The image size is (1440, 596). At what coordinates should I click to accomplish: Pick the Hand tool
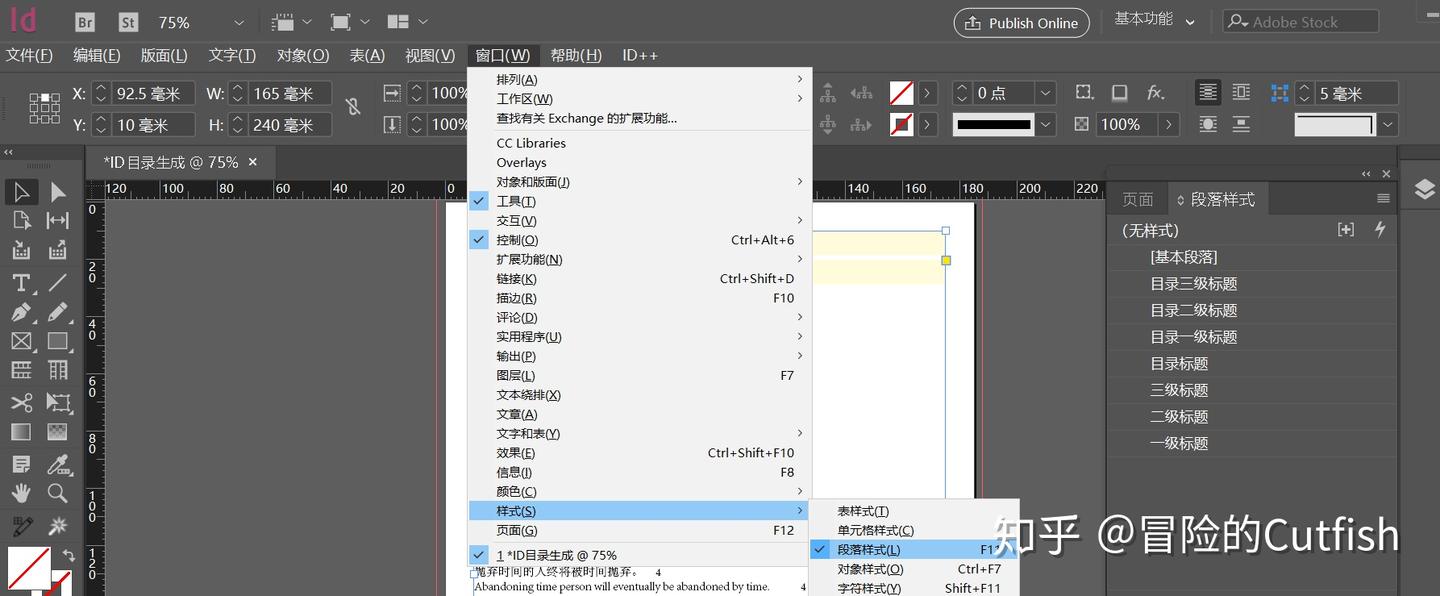22,492
